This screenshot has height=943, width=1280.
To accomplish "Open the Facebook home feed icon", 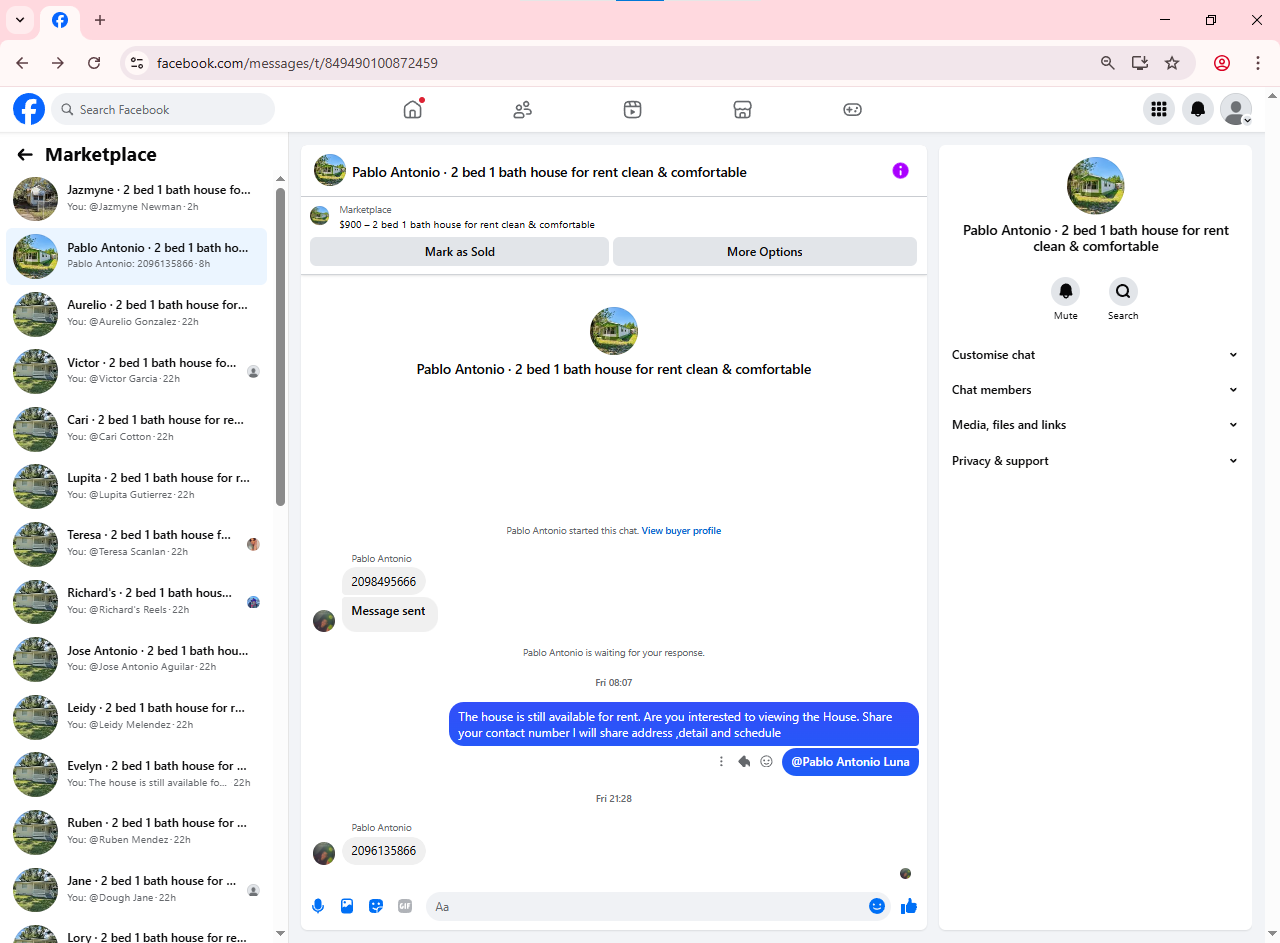I will 413,110.
